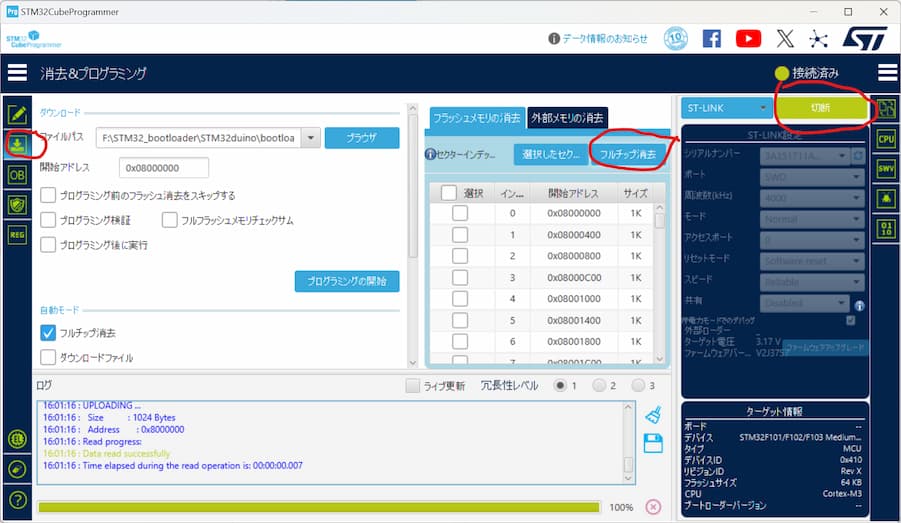Click the log panel scrollbar

coord(628,443)
